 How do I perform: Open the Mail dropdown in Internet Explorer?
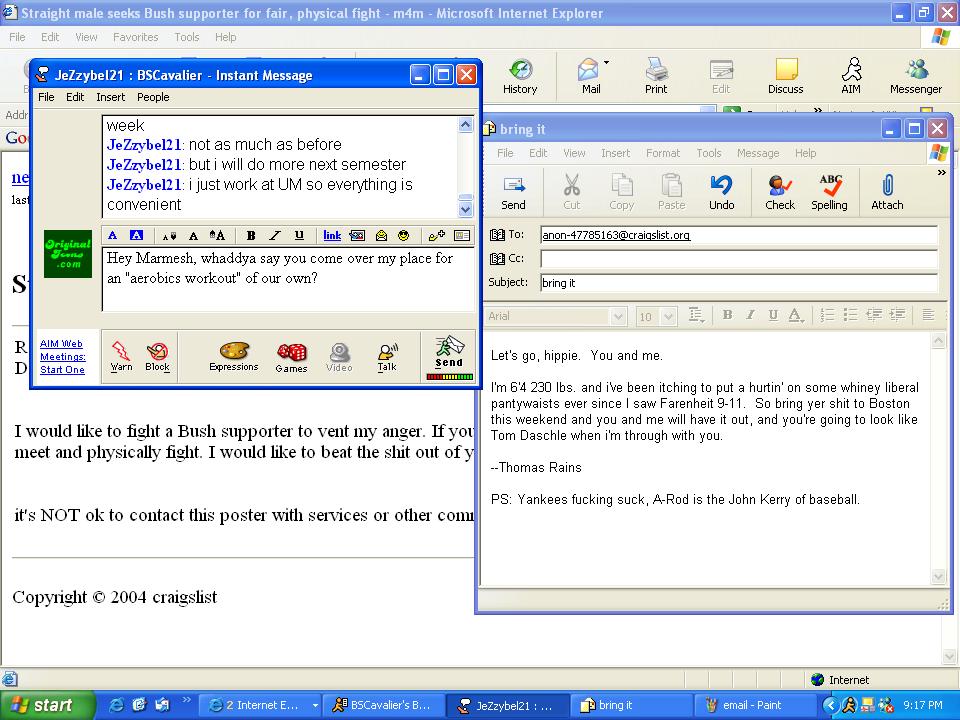pos(606,63)
